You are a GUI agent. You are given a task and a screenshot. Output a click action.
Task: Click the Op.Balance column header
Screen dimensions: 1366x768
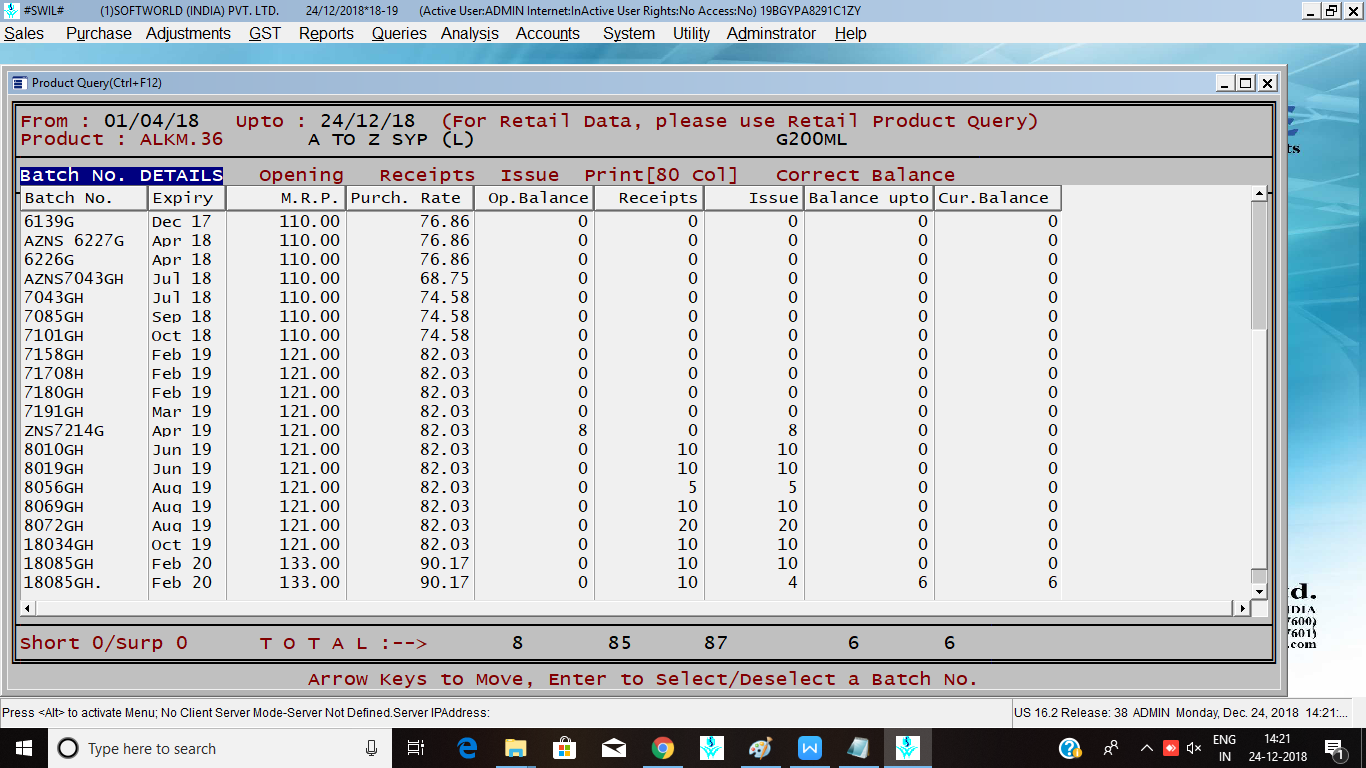point(534,198)
